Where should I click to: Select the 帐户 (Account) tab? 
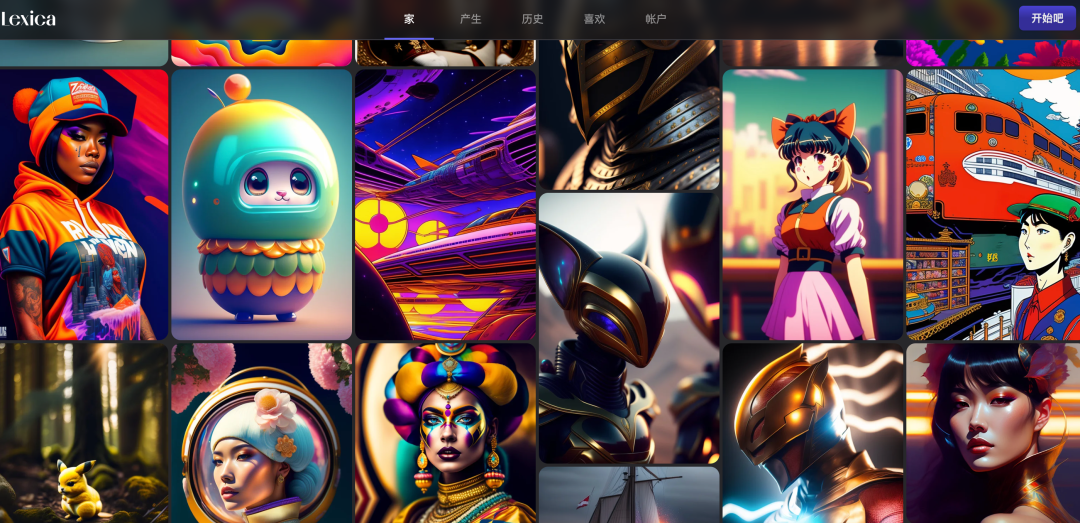[655, 19]
